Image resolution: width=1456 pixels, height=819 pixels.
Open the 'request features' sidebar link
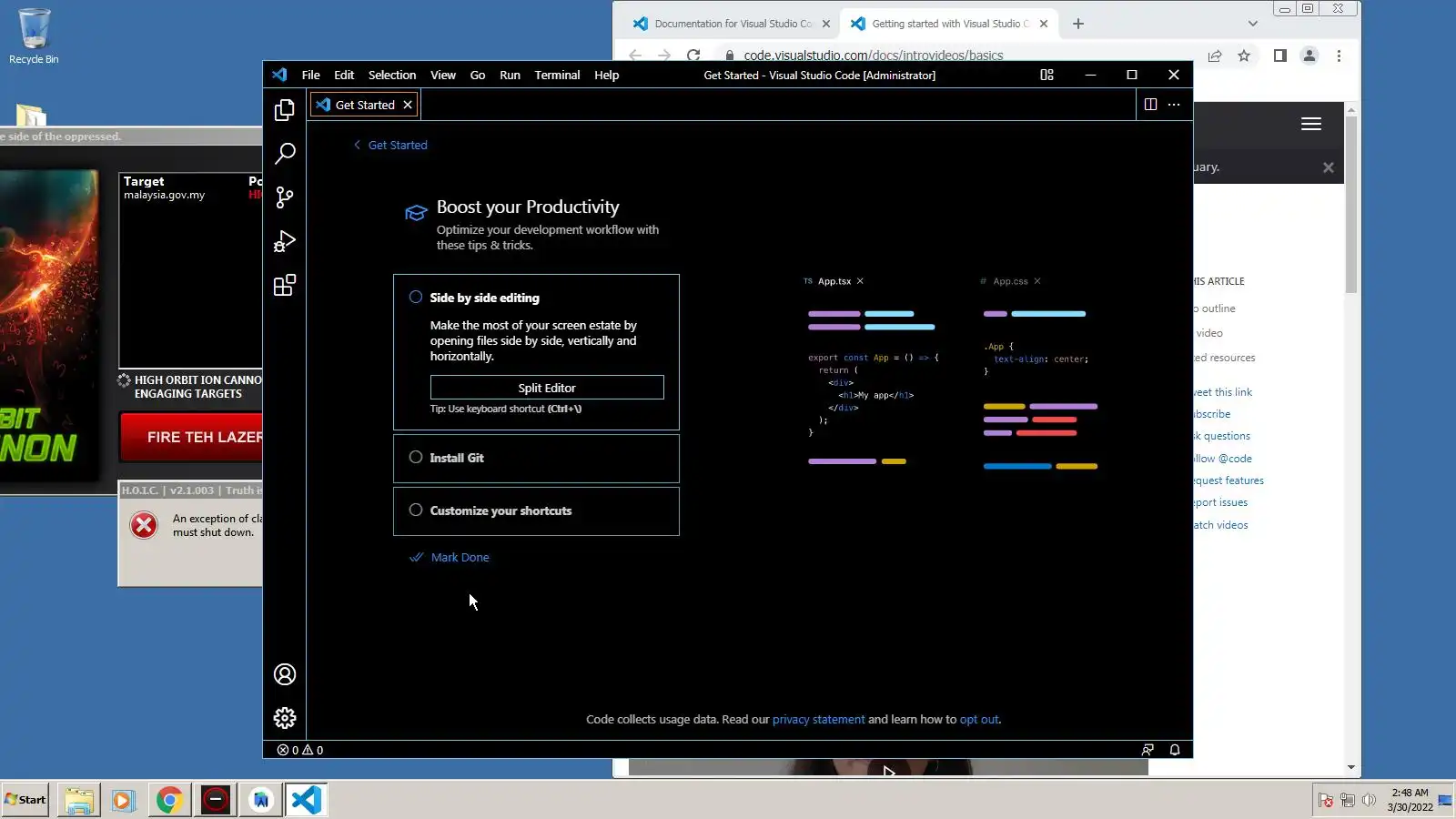[1228, 480]
